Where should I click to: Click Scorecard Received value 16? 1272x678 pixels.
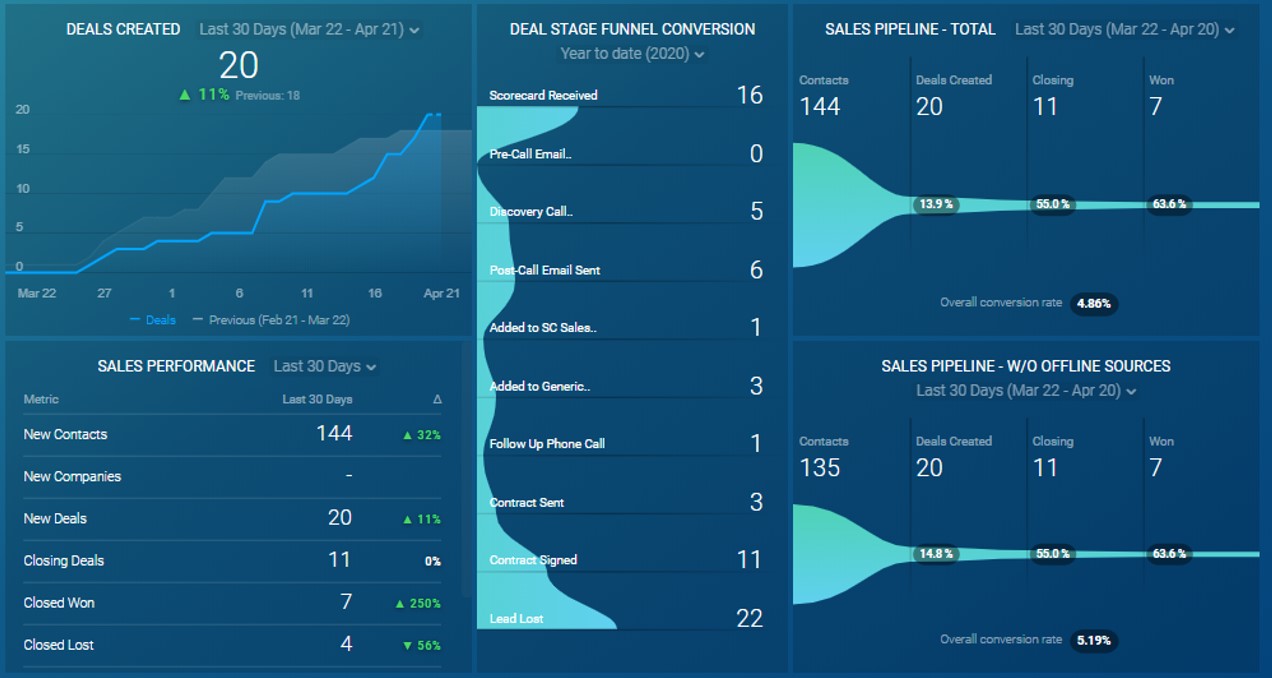coord(749,95)
